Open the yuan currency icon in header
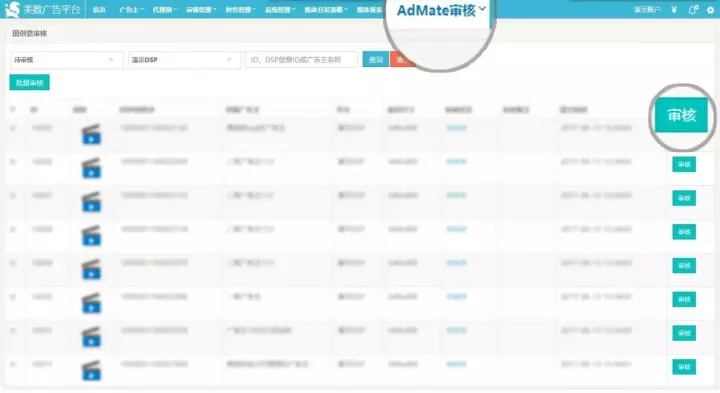Viewport: 720px width, 393px height. [674, 9]
